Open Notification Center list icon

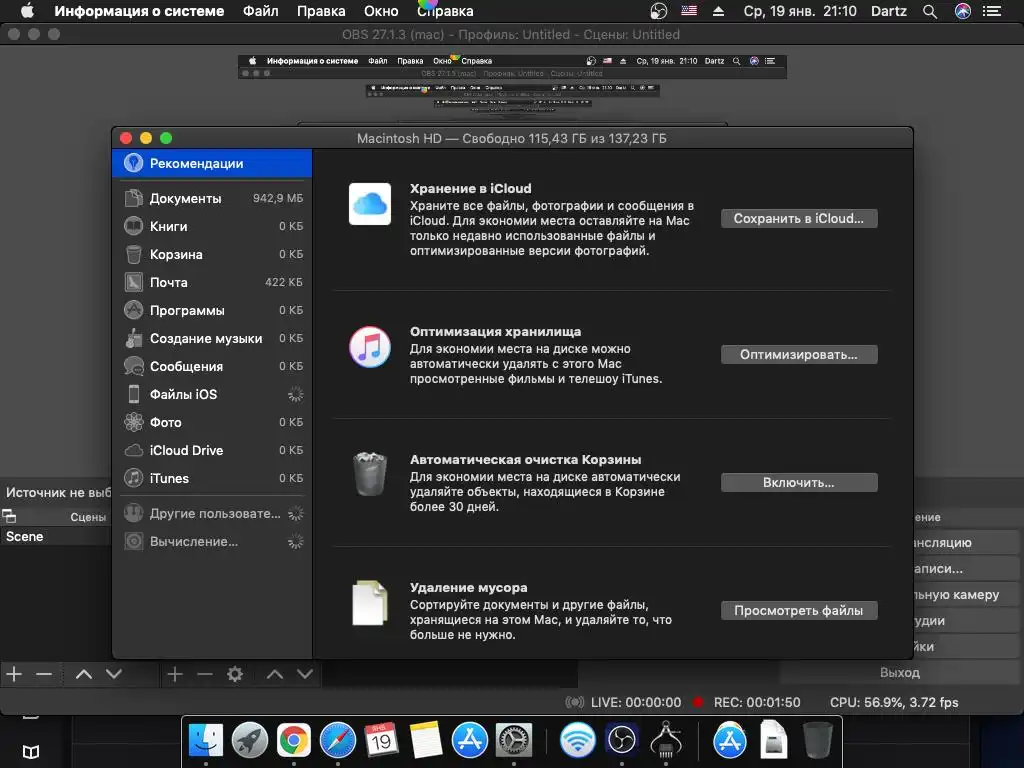[x=992, y=11]
